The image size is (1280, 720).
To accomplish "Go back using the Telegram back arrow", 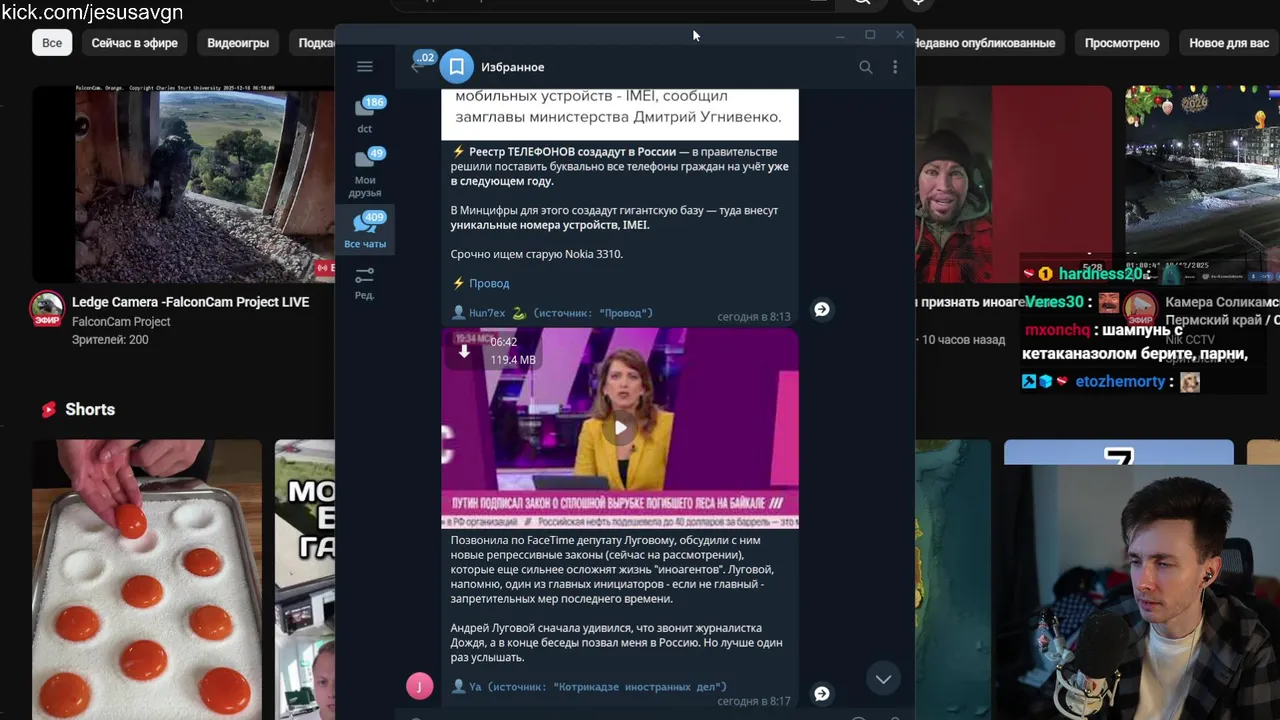I will pos(416,66).
